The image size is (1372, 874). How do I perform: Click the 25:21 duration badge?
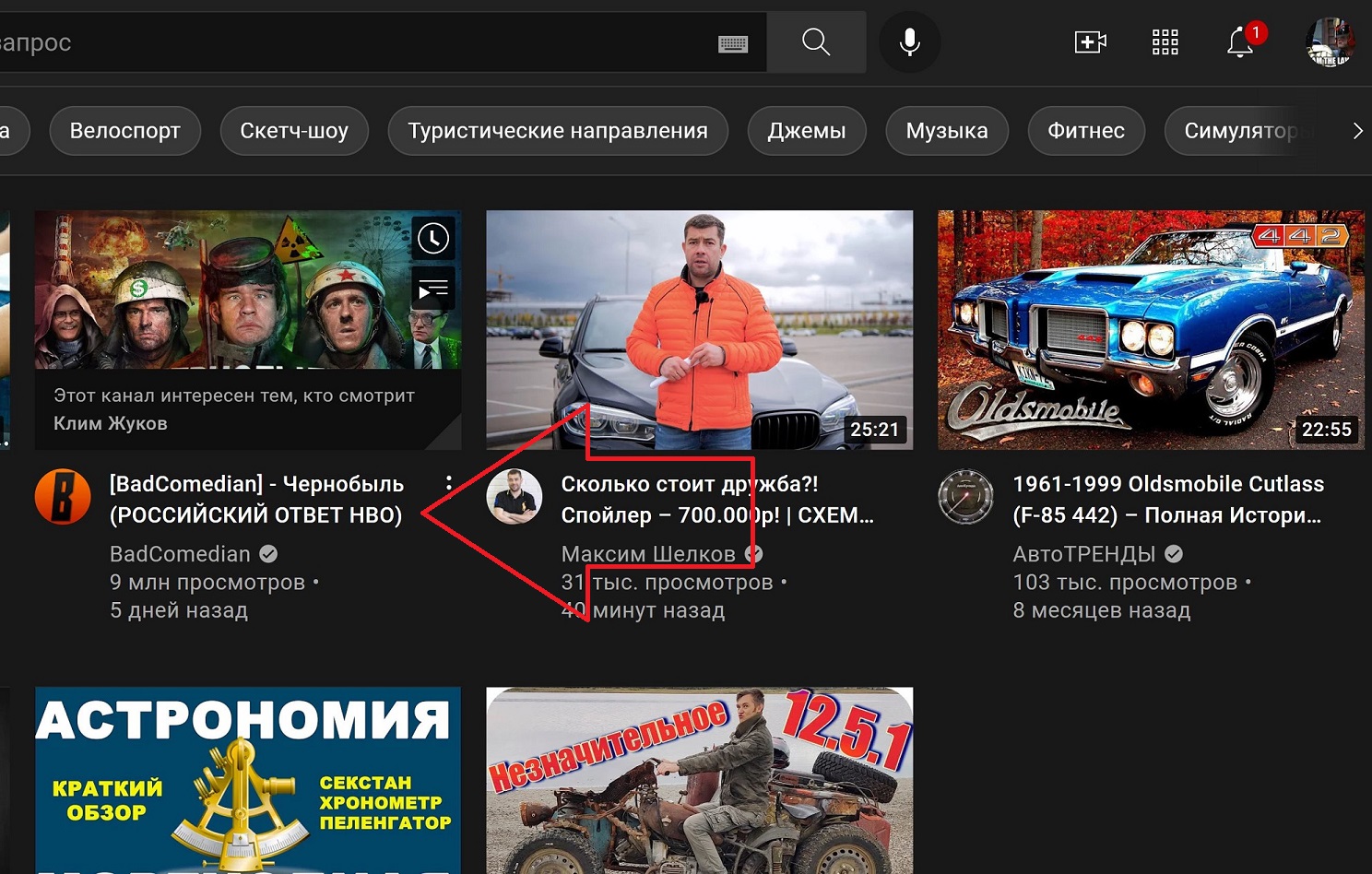875,430
